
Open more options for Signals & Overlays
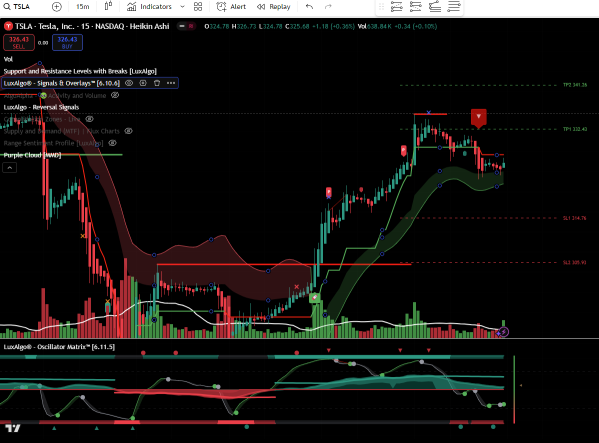(171, 83)
